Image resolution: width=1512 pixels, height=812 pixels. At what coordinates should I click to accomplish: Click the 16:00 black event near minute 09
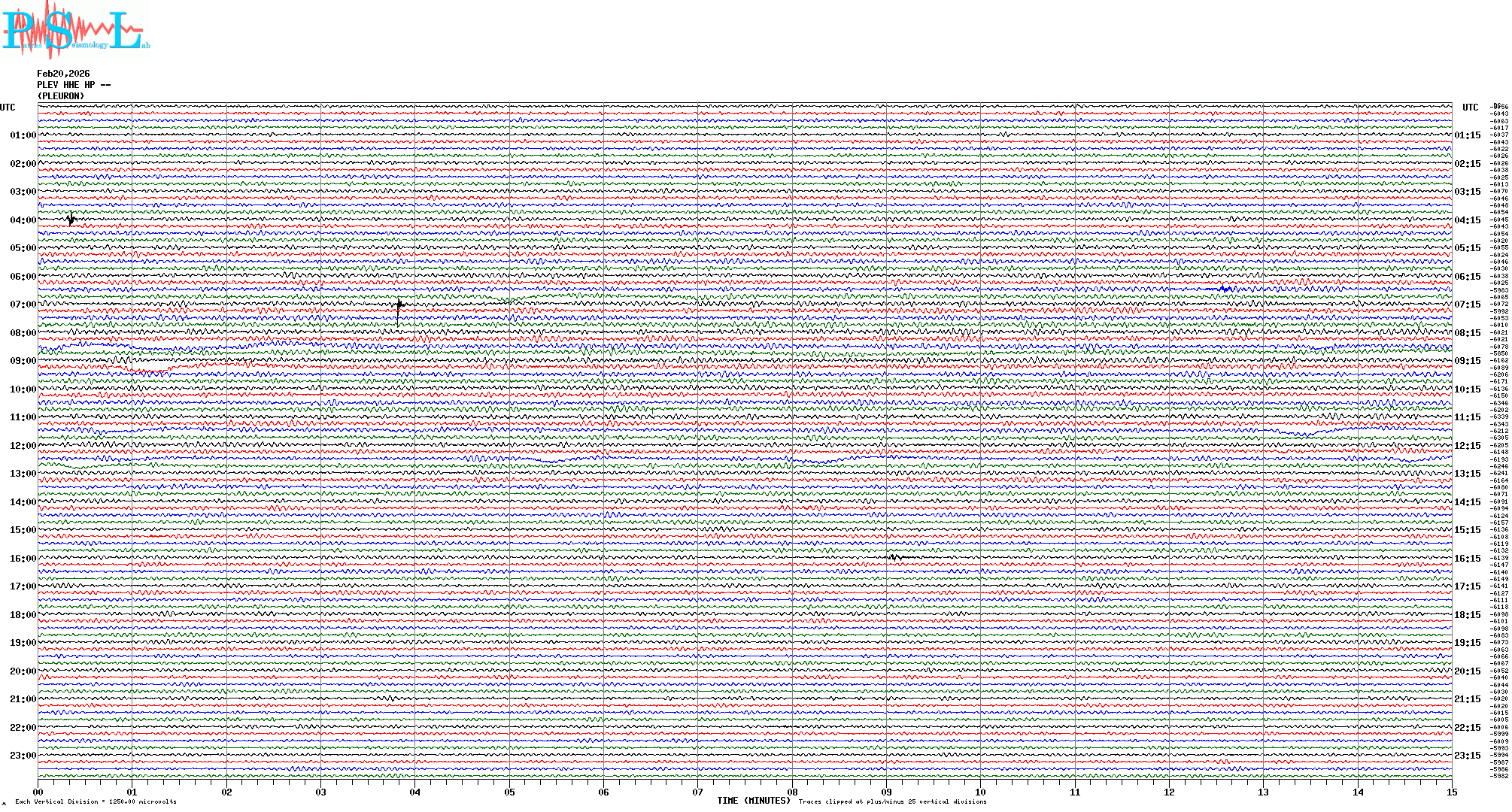[894, 557]
